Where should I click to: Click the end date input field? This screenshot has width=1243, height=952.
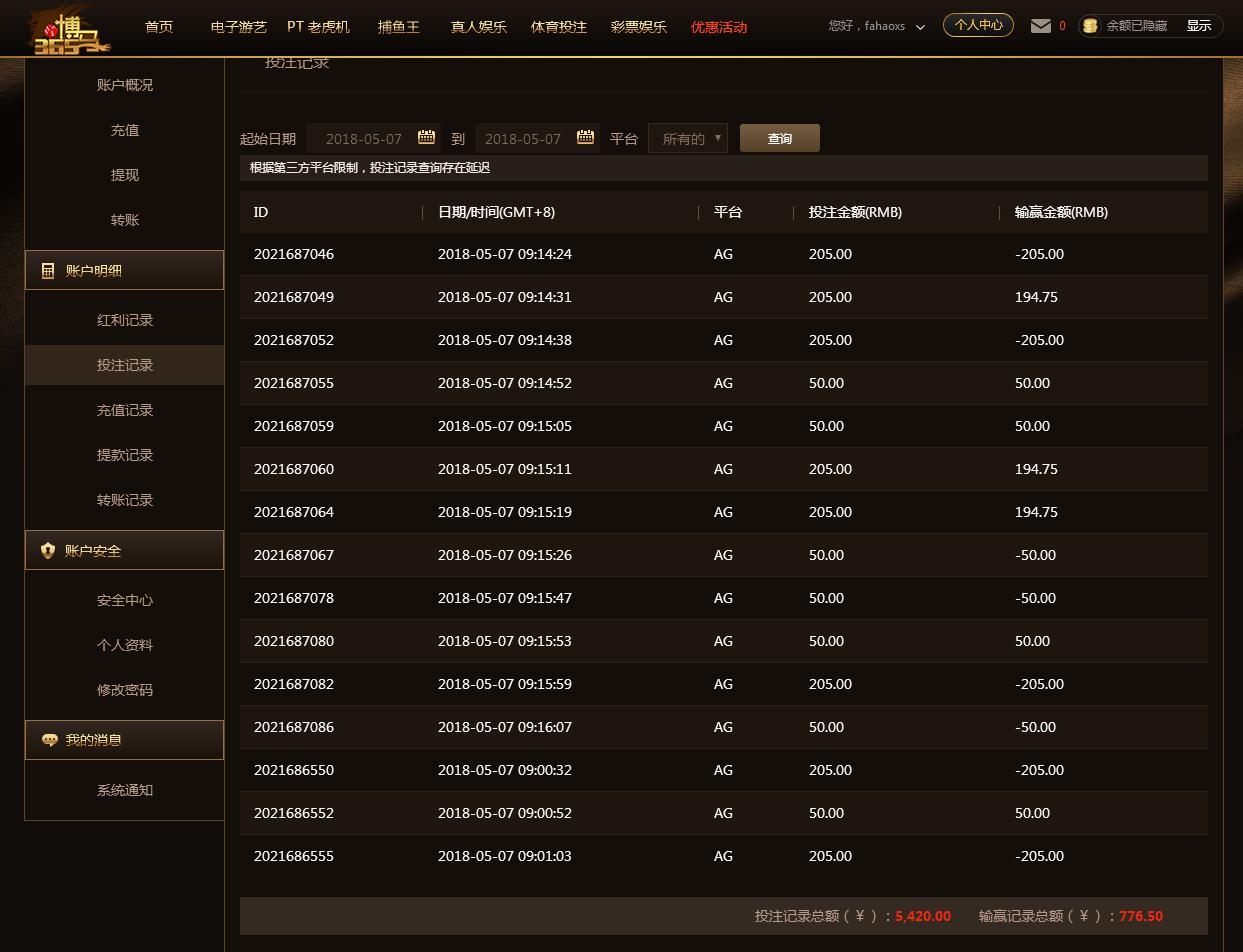(x=537, y=138)
